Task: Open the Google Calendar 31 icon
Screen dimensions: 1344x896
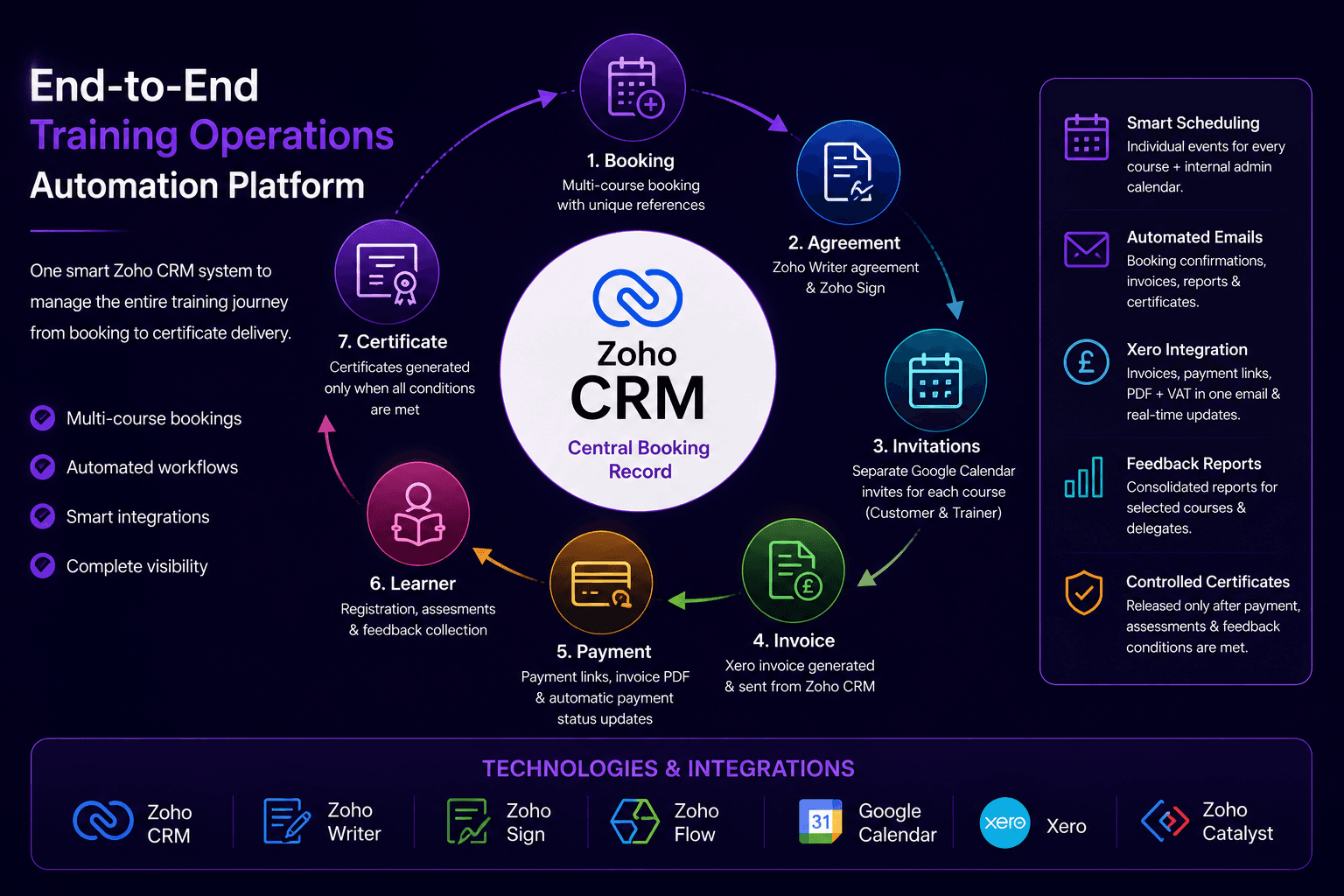Action: [x=821, y=821]
